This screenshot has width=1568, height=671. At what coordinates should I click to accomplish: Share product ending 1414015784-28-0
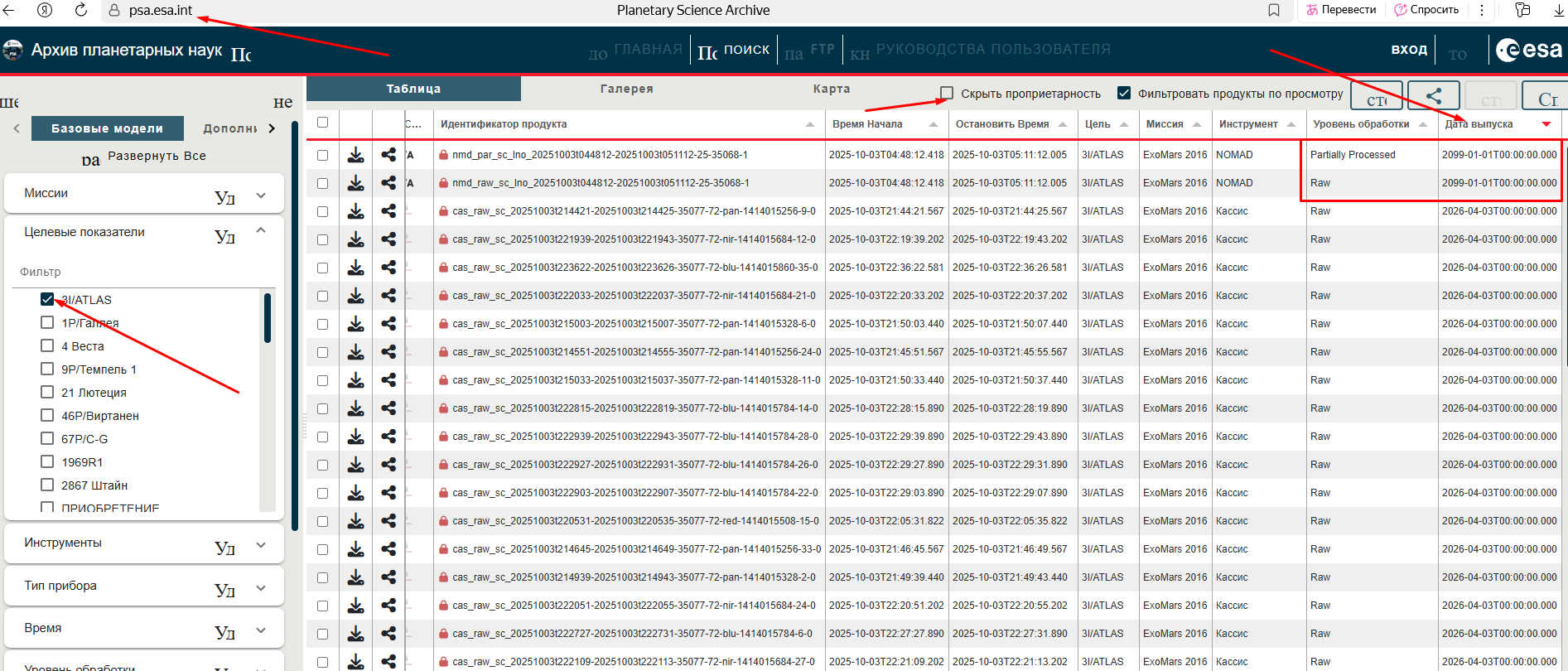pos(388,437)
